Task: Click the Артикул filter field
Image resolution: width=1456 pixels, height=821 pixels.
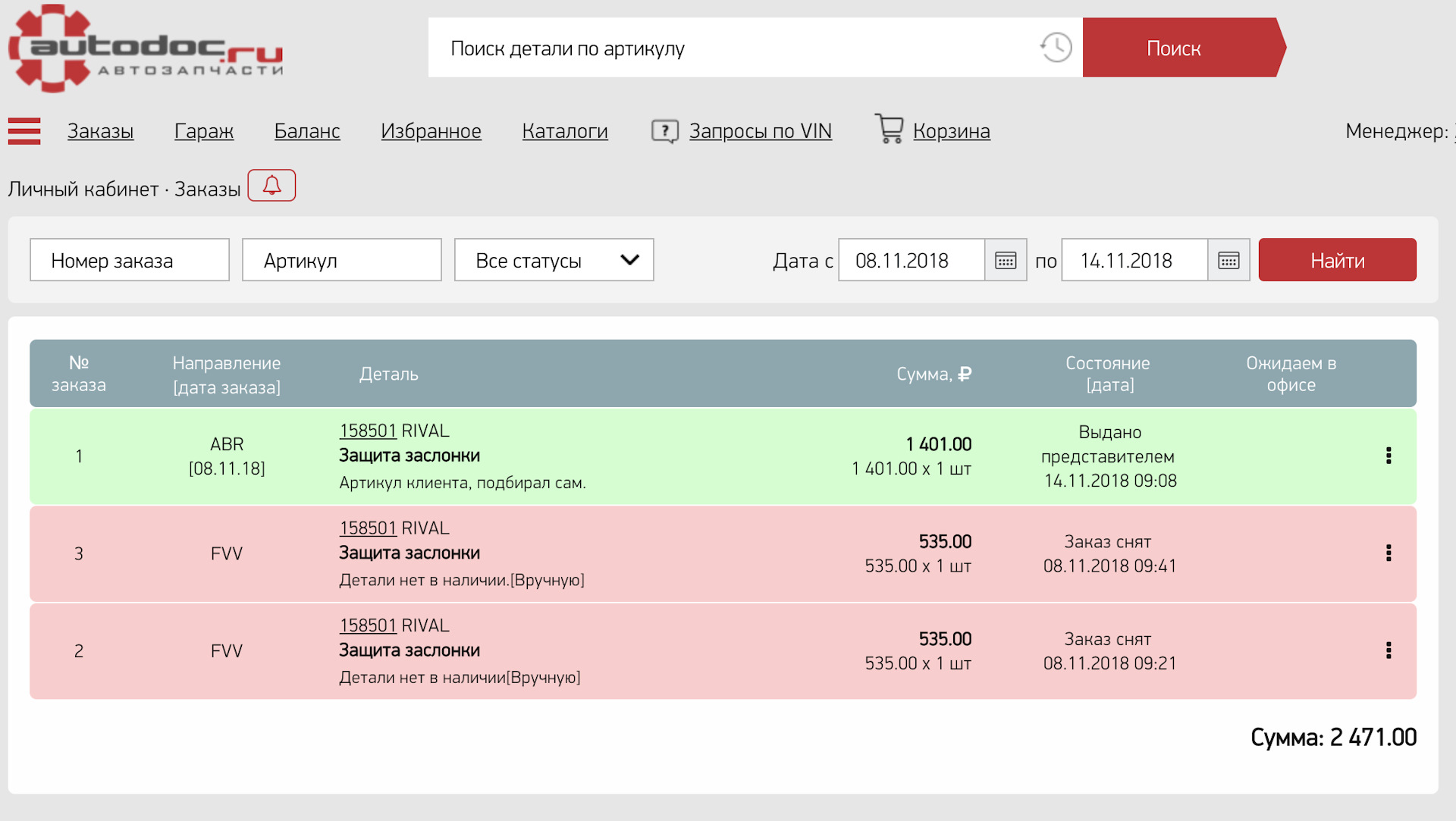Action: click(x=341, y=260)
